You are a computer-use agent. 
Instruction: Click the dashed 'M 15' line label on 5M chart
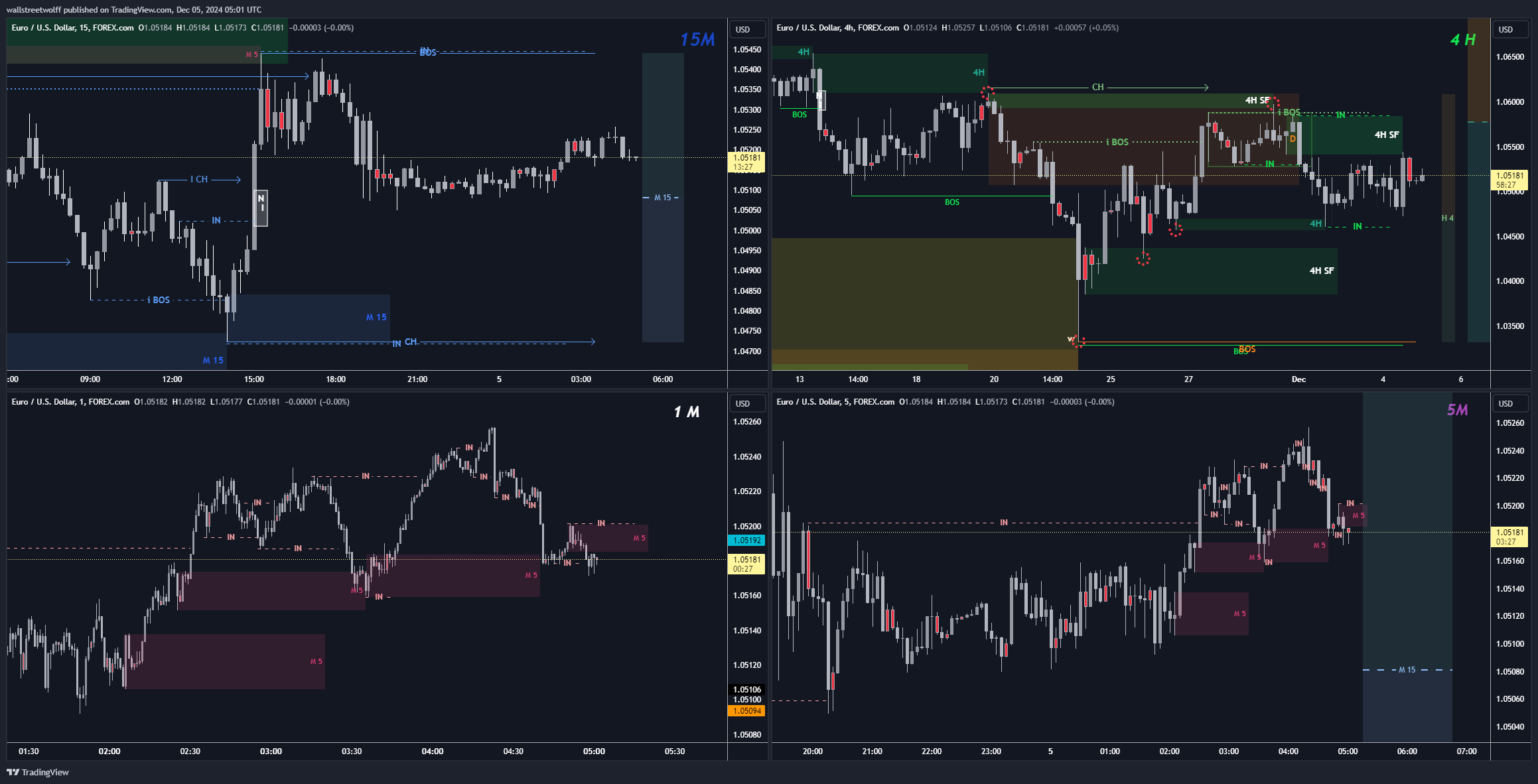pos(1407,670)
